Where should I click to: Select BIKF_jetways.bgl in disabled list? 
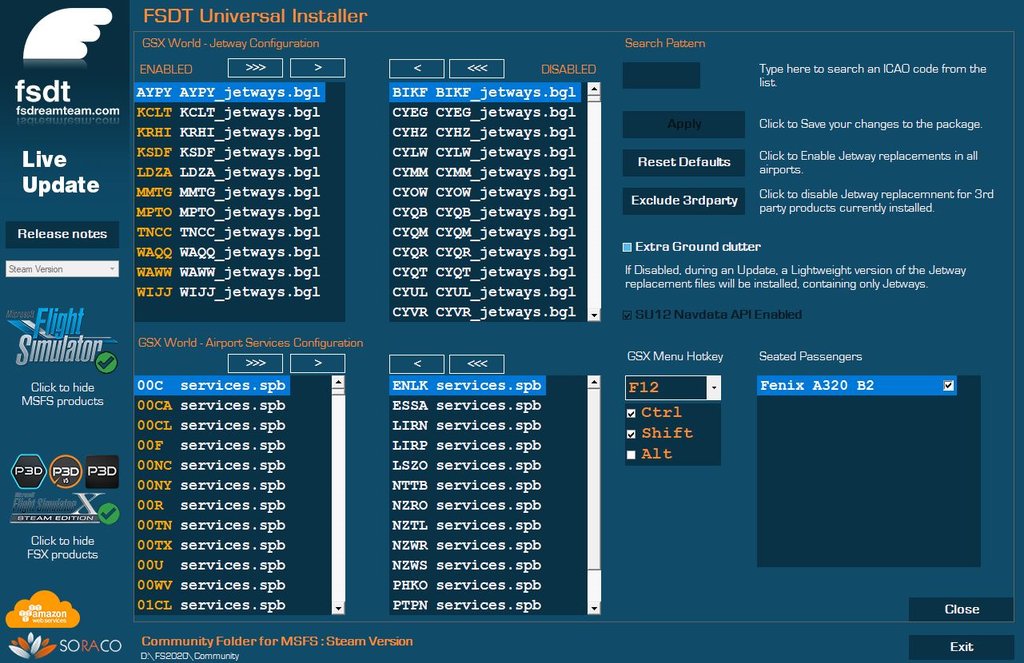click(485, 92)
